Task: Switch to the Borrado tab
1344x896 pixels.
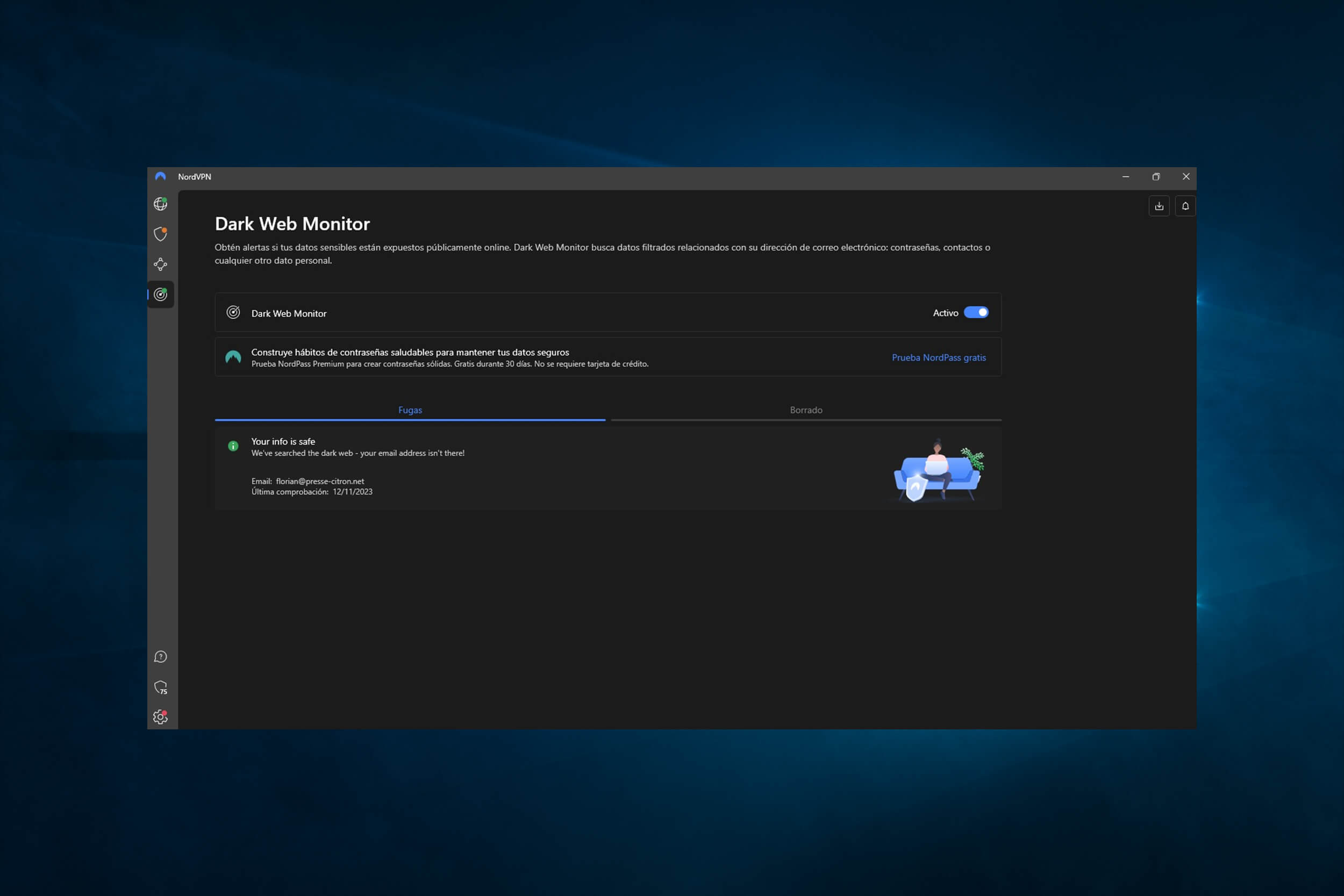Action: [x=806, y=410]
